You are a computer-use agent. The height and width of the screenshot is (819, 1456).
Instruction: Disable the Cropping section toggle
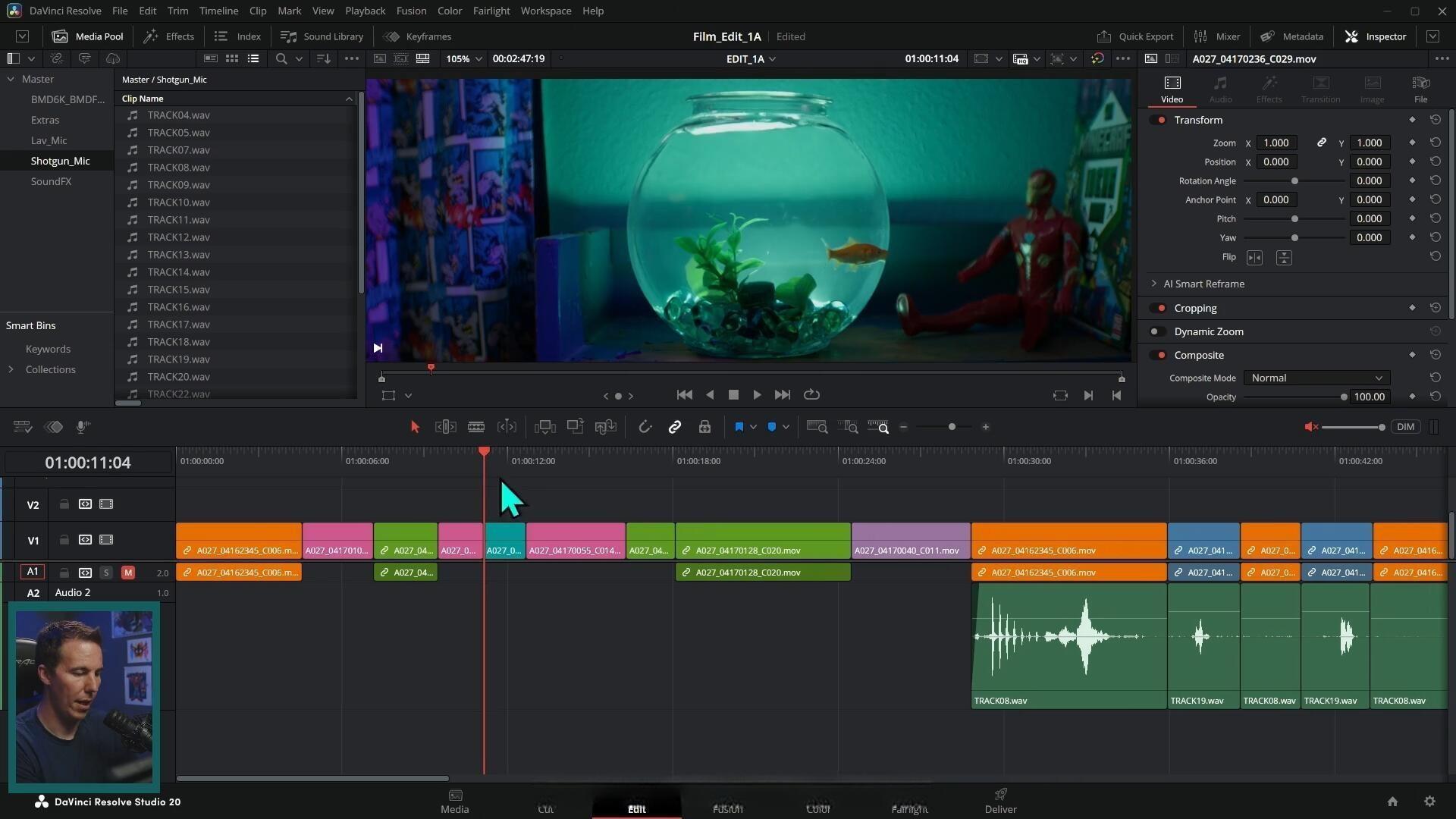[1157, 308]
